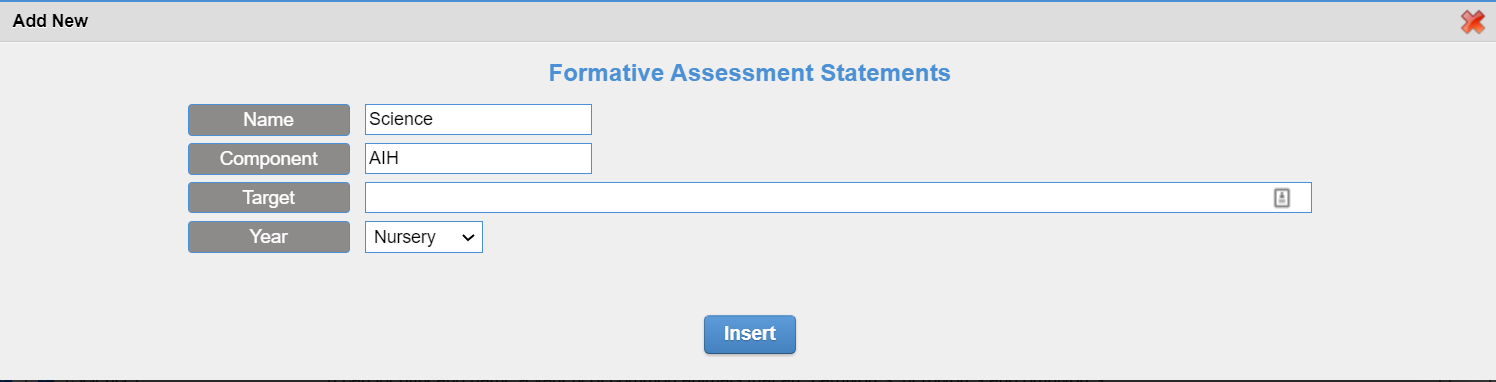Click the blank dialog area left of Insert
1496x382 pixels.
(x=400, y=334)
